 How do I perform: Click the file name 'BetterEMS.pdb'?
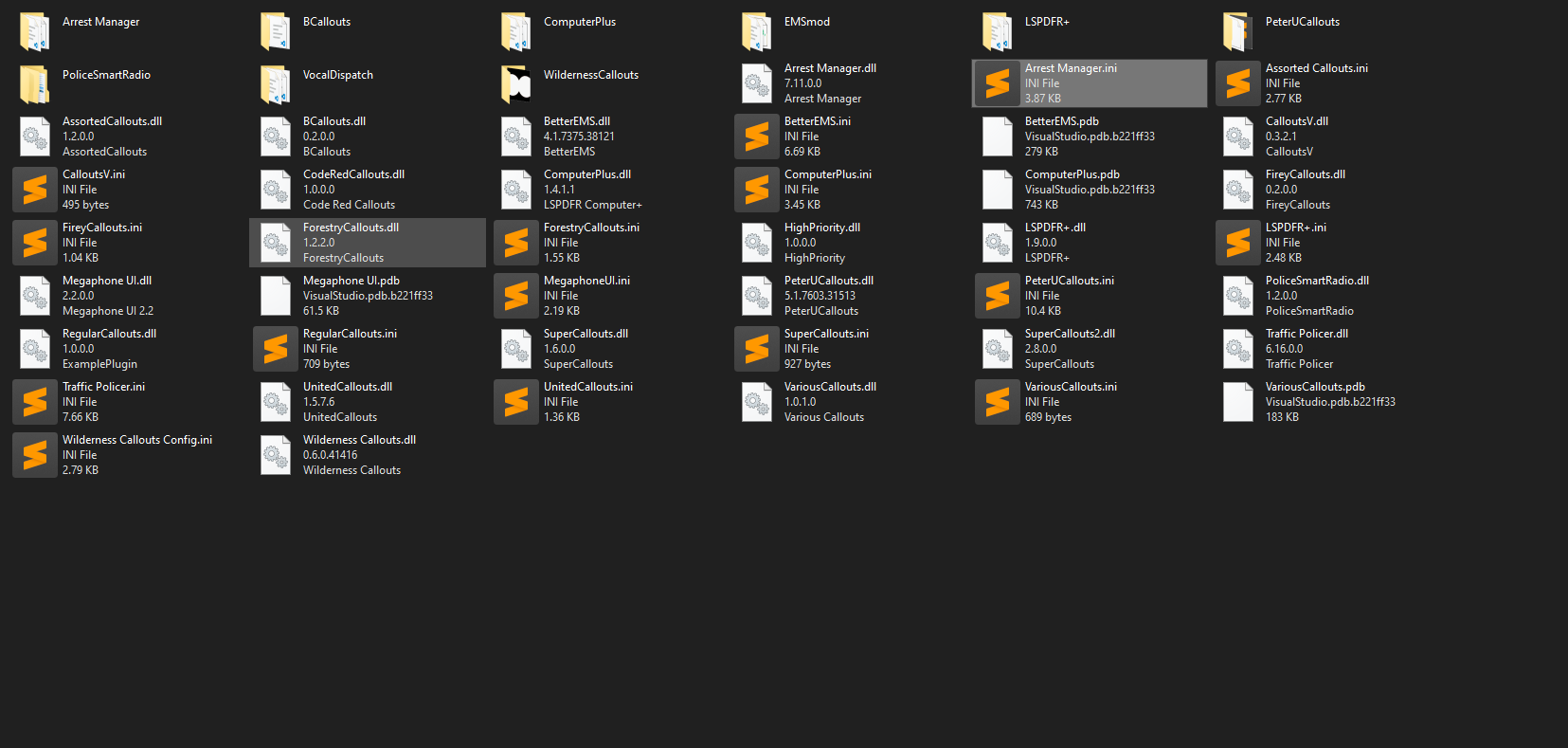(x=1062, y=121)
